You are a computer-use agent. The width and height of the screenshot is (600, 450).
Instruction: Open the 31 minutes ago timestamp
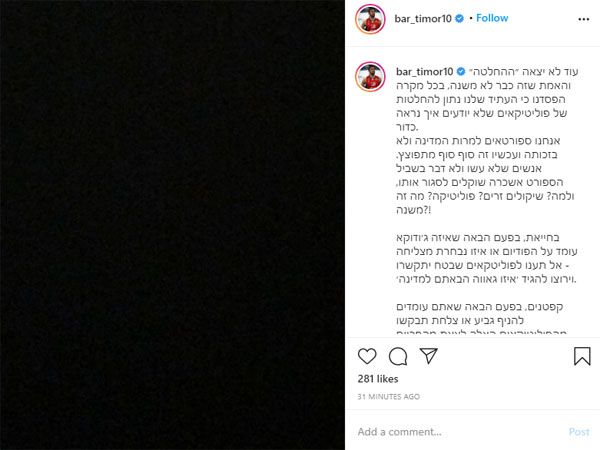[388, 397]
